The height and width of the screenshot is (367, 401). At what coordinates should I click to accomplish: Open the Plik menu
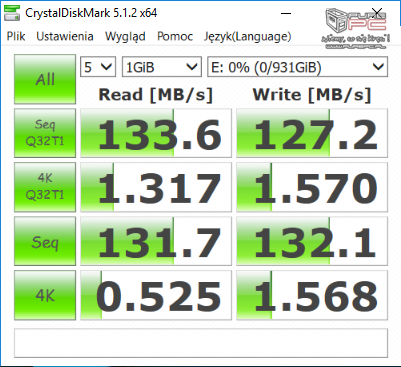click(16, 36)
